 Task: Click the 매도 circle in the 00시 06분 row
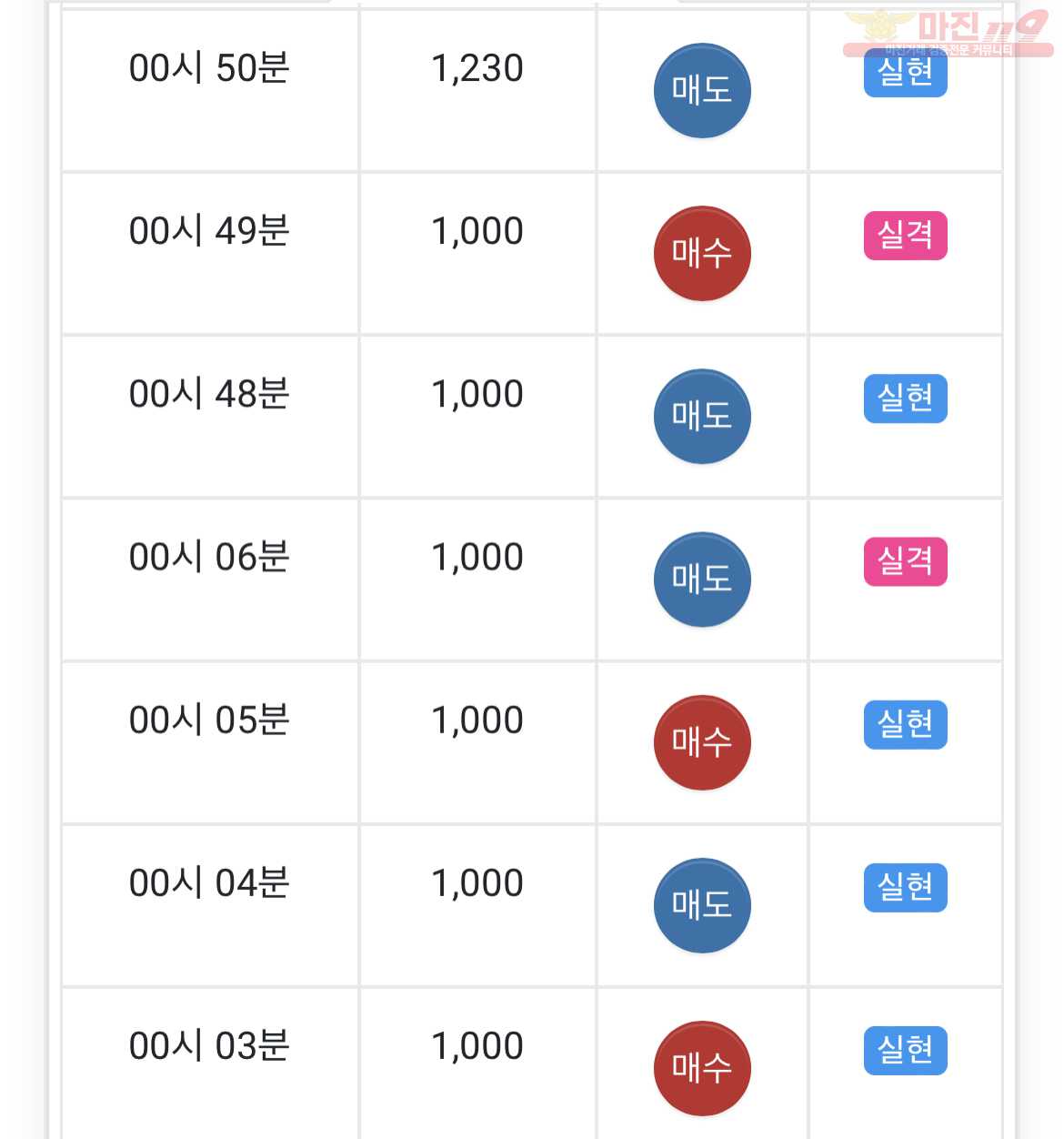(x=702, y=579)
